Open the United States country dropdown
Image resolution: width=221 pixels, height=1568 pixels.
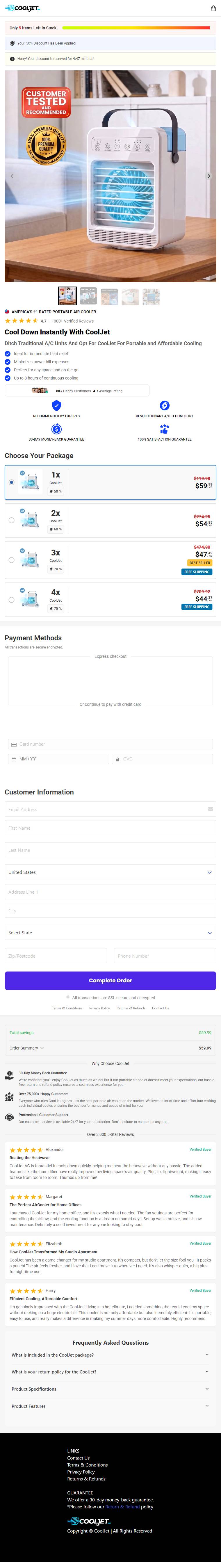pyautogui.click(x=110, y=872)
